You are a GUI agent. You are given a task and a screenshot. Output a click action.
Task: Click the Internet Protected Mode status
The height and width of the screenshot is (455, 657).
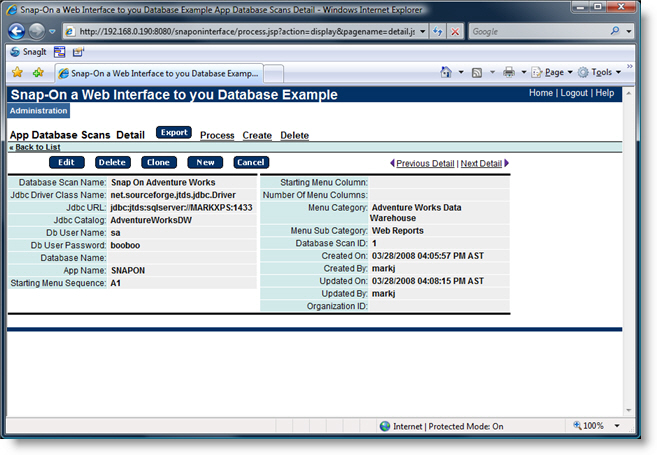coord(442,427)
